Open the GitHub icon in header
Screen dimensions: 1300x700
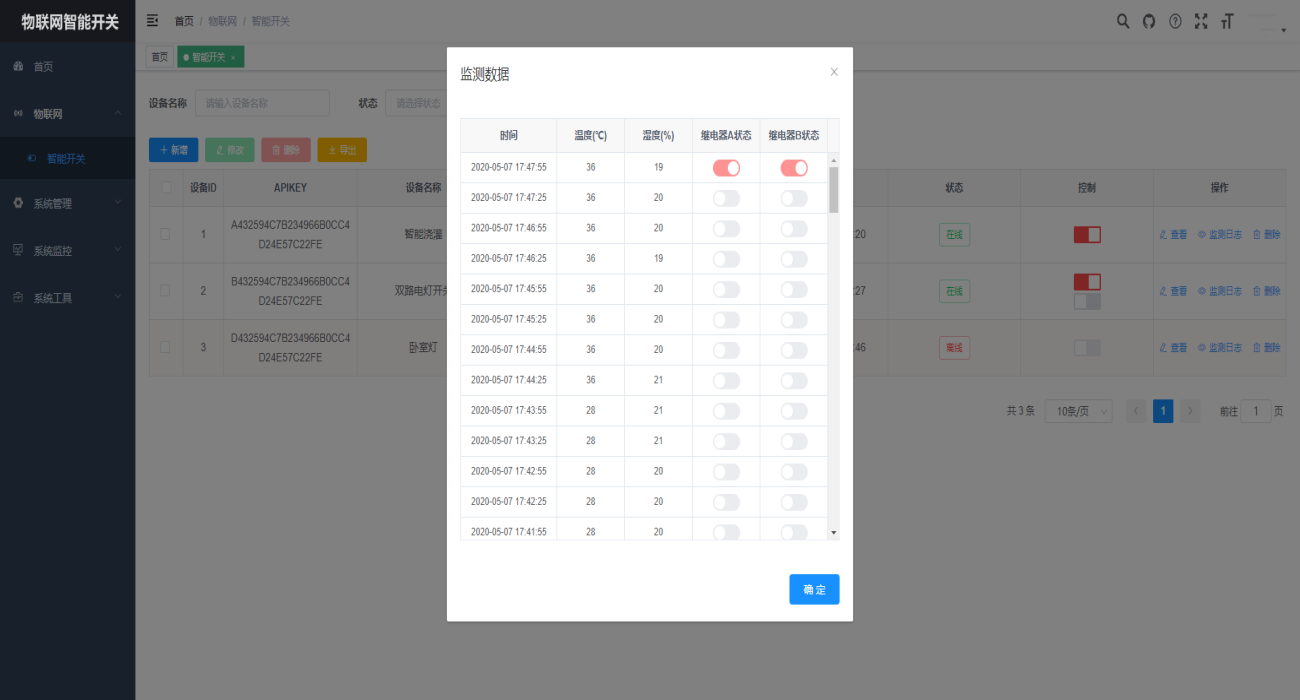coord(1149,21)
